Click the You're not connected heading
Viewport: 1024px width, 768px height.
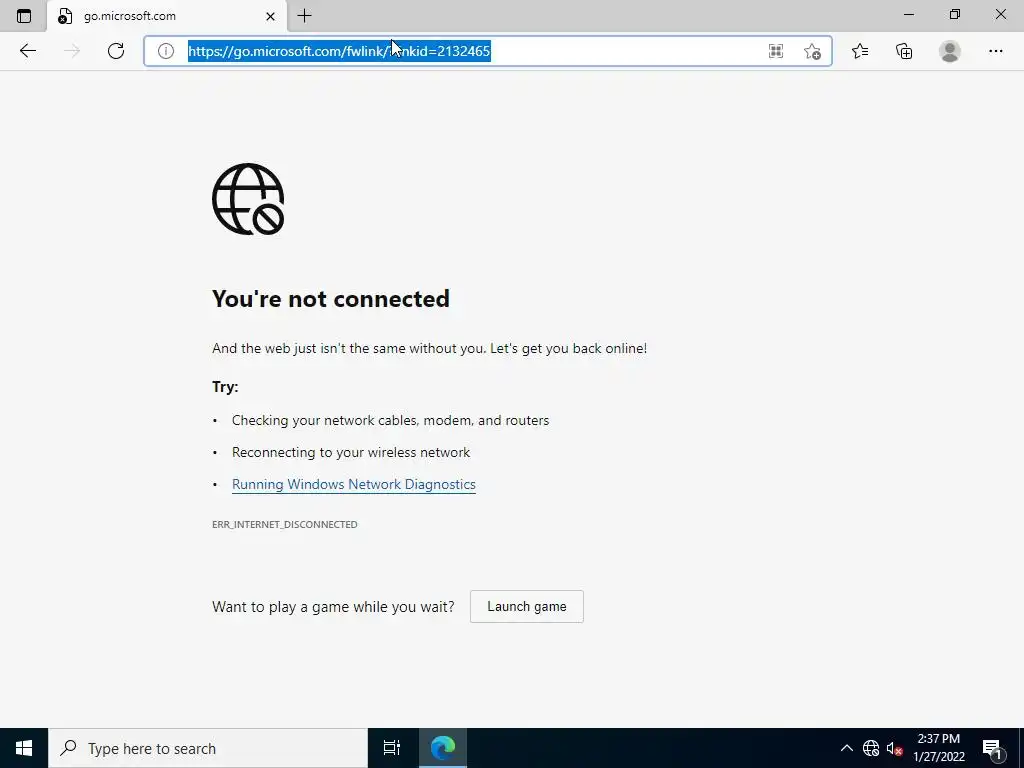(x=330, y=298)
